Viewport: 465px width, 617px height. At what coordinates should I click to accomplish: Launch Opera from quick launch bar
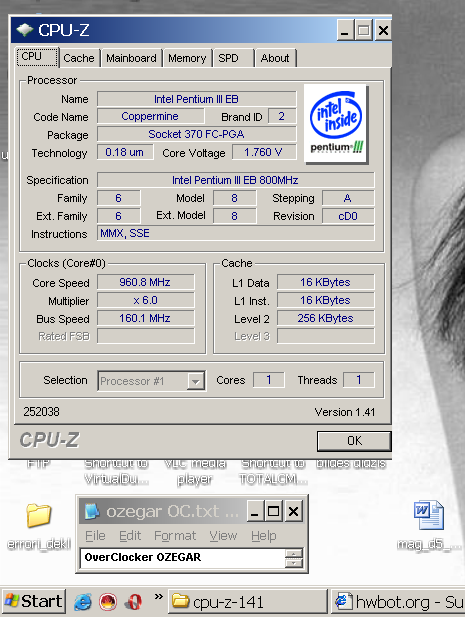(133, 602)
